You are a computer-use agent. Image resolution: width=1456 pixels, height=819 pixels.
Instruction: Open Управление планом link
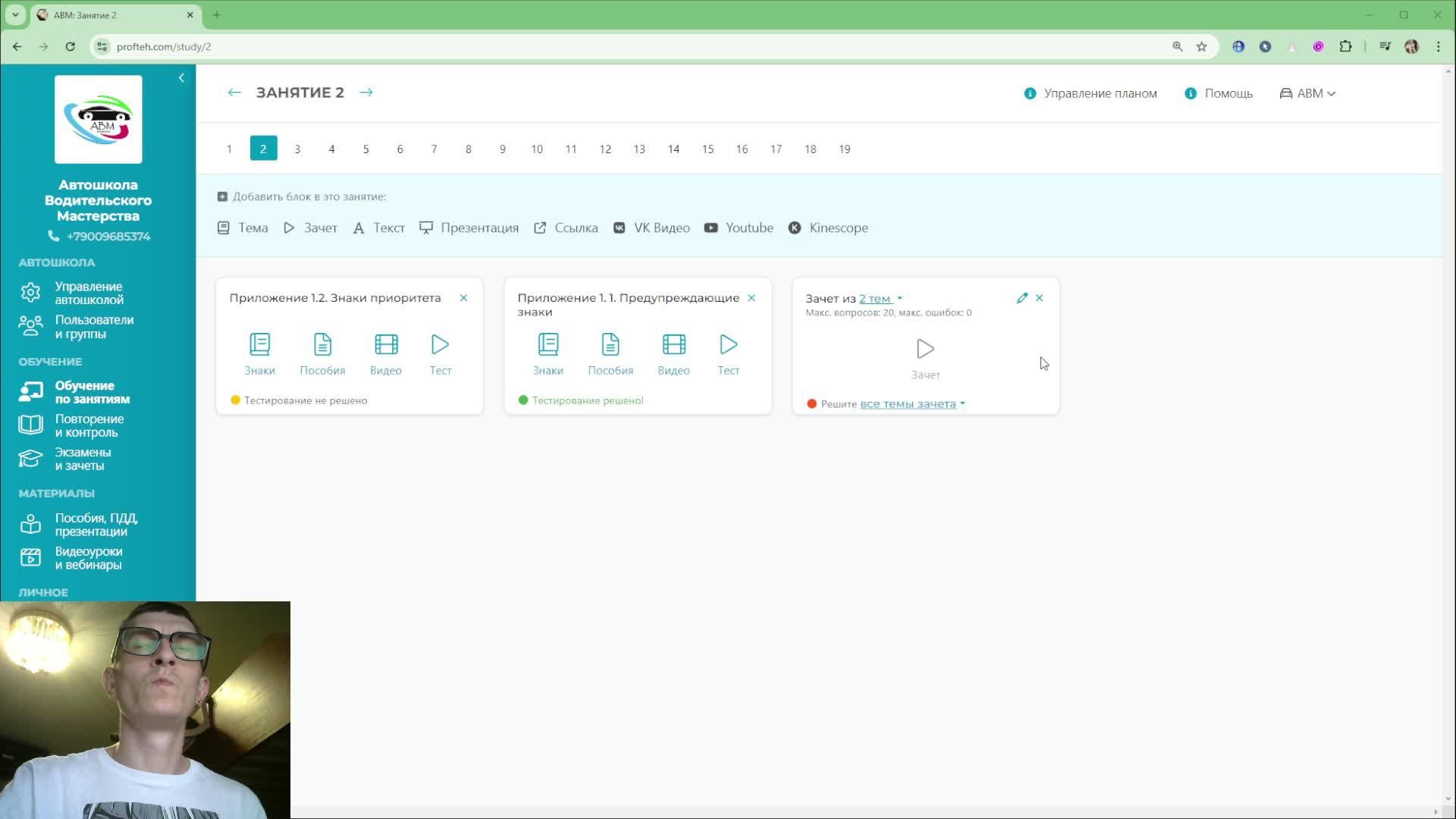coord(1090,93)
